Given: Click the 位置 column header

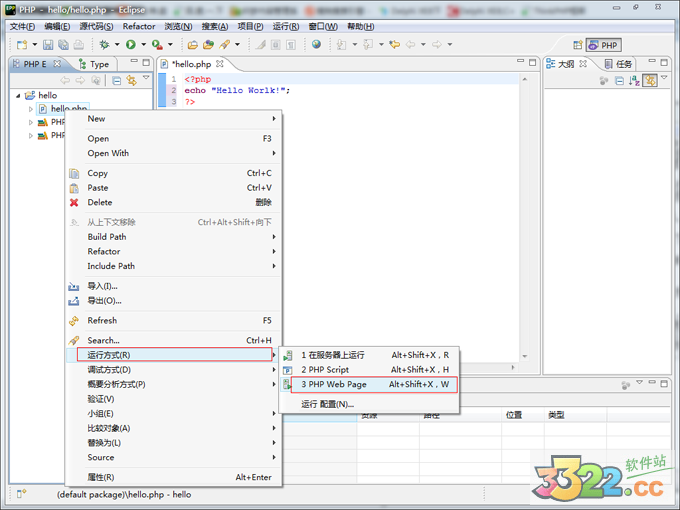Looking at the screenshot, I should pyautogui.click(x=523, y=415).
